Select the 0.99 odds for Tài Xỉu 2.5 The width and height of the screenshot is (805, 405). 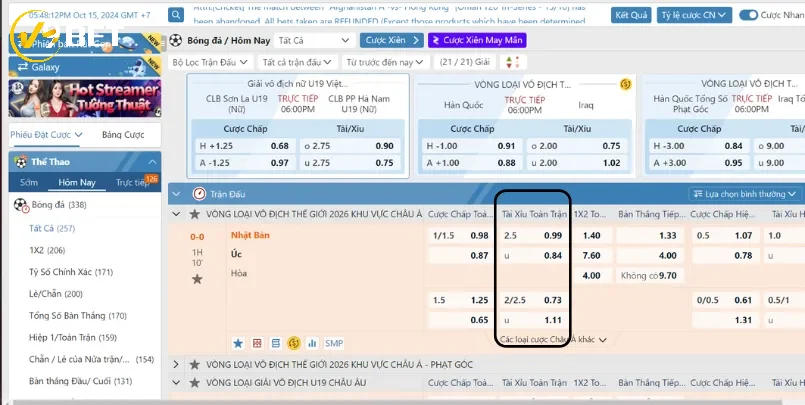coord(553,236)
